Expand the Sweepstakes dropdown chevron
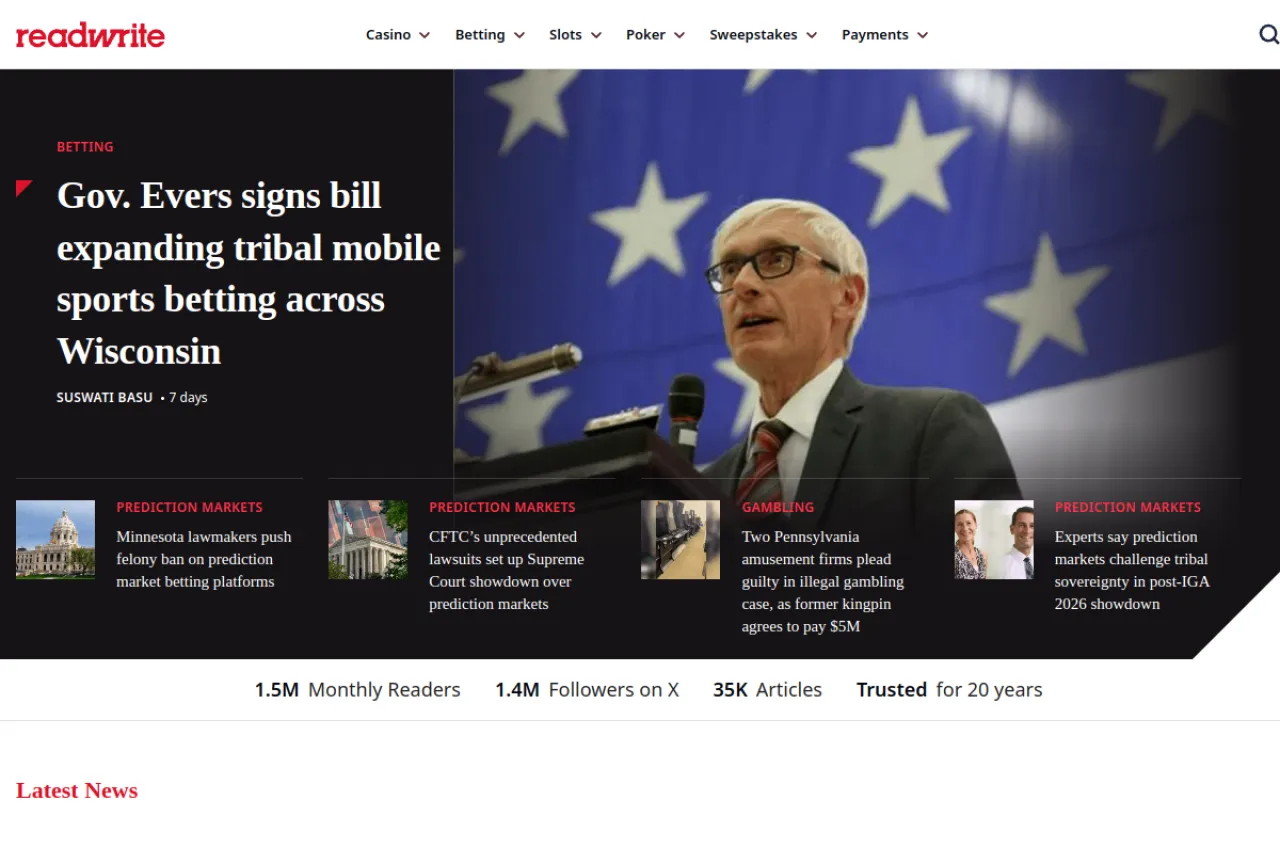Screen dimensions: 1280x853 point(811,35)
